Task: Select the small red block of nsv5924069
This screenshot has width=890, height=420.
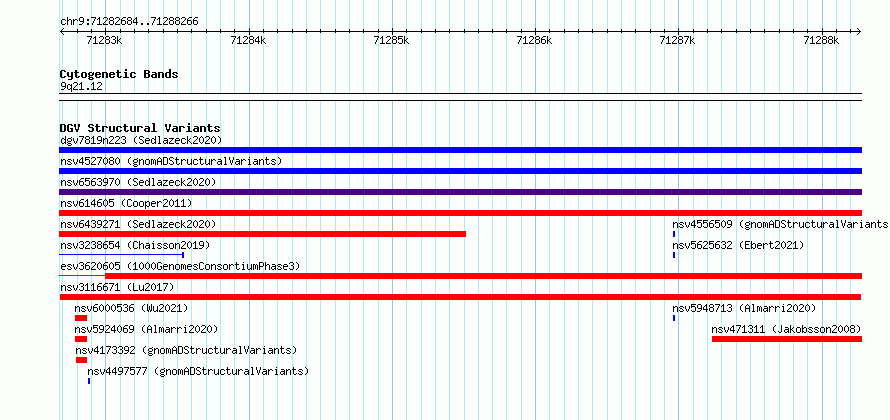Action: pyautogui.click(x=81, y=339)
